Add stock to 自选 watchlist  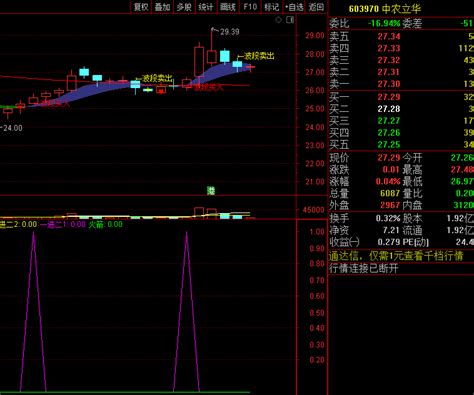pos(294,7)
